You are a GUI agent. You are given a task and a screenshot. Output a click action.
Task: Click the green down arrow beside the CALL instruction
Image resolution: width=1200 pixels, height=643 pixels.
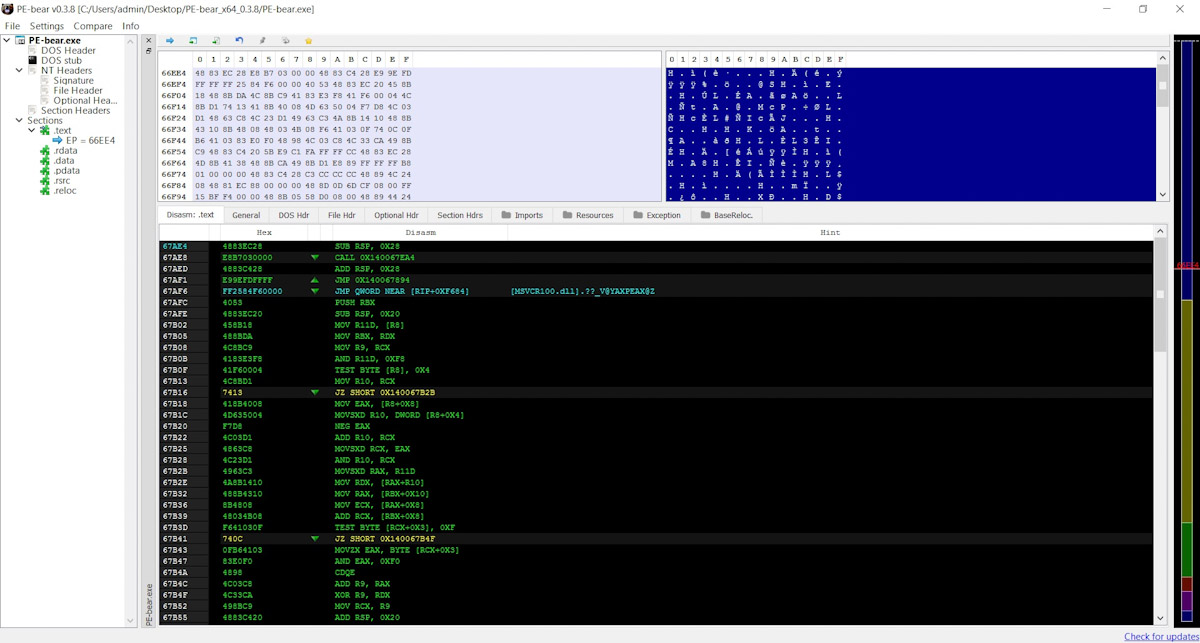tap(315, 257)
